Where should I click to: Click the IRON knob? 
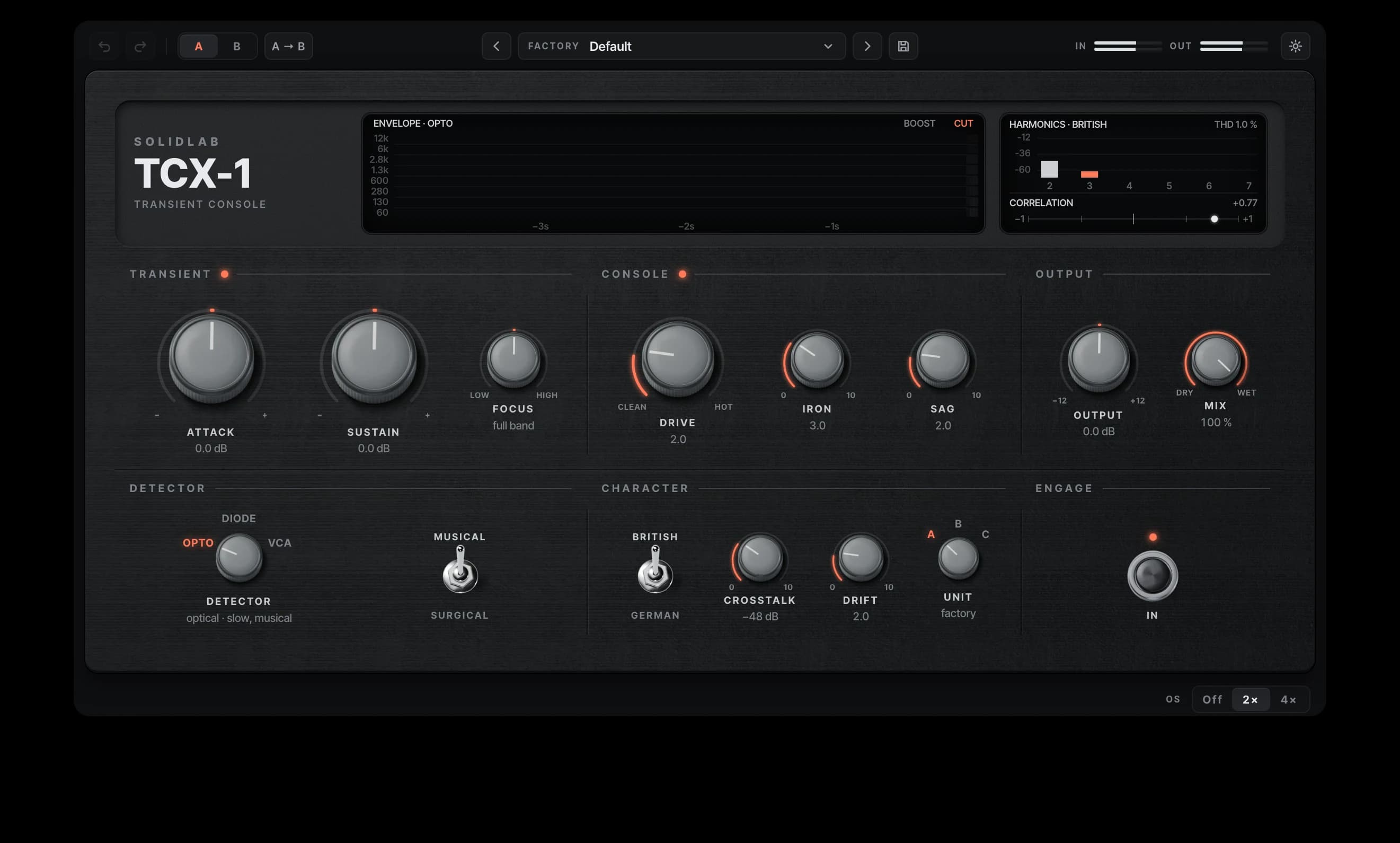pyautogui.click(x=817, y=359)
